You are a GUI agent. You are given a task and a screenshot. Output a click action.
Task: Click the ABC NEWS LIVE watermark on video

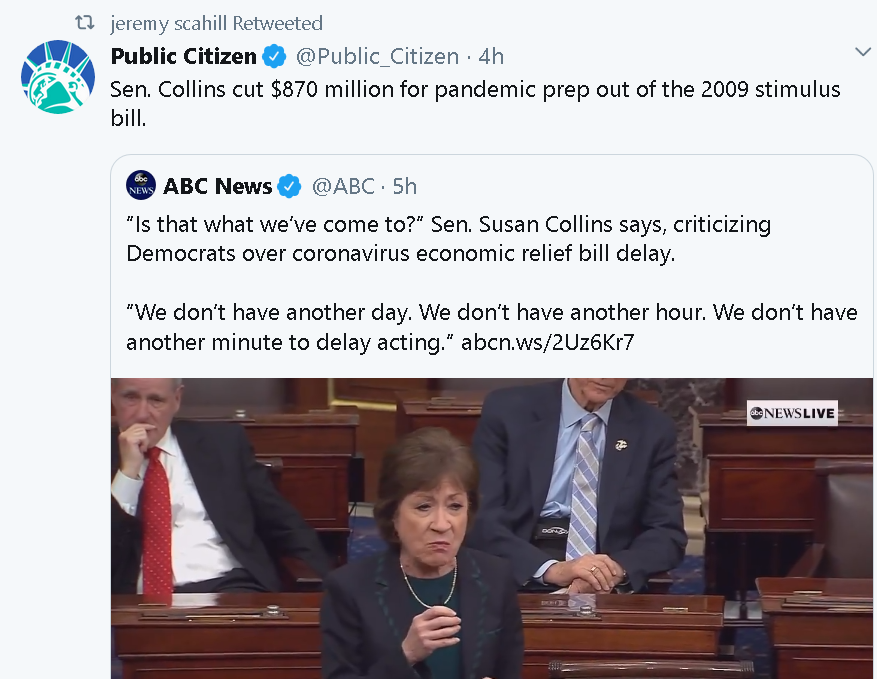pyautogui.click(x=792, y=413)
